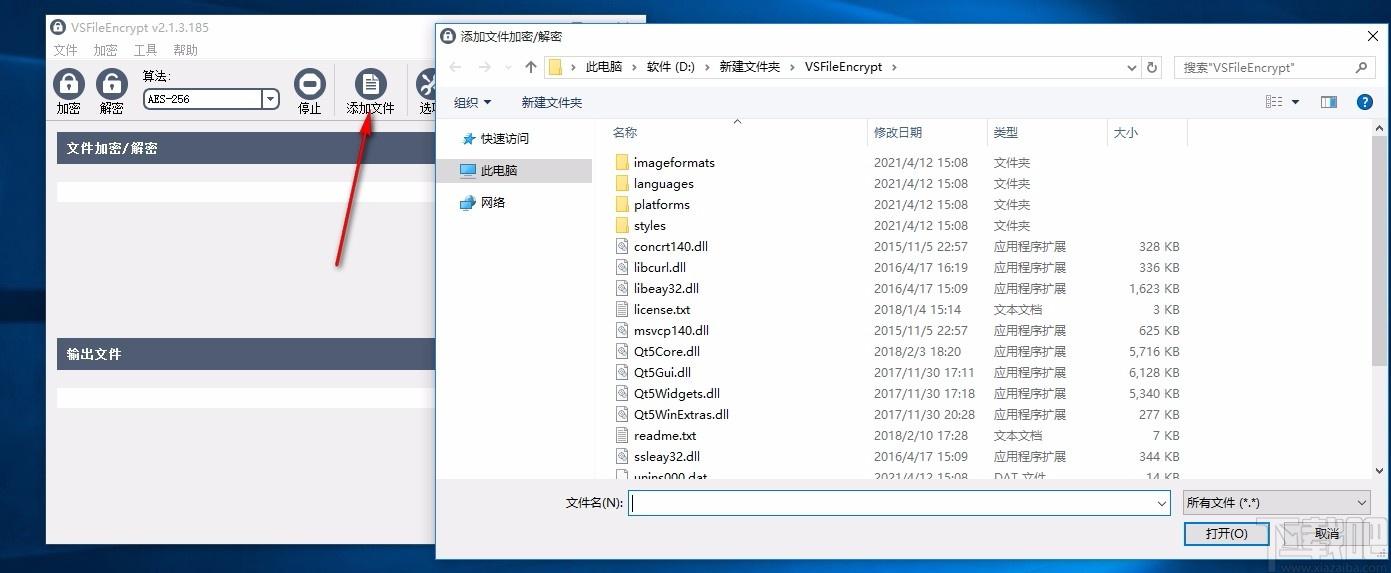
Task: Open the 帮助 menu in VSFileEncrypt
Action: coord(186,50)
